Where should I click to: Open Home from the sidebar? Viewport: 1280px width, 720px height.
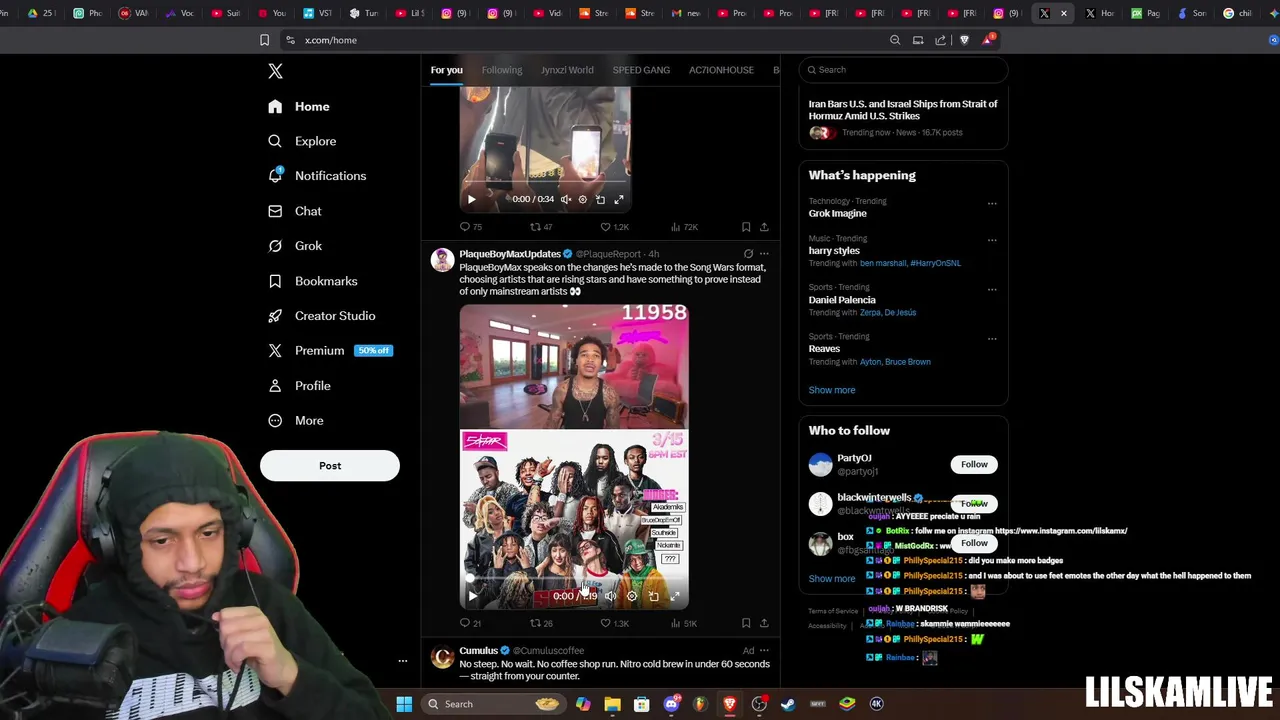(x=299, y=106)
